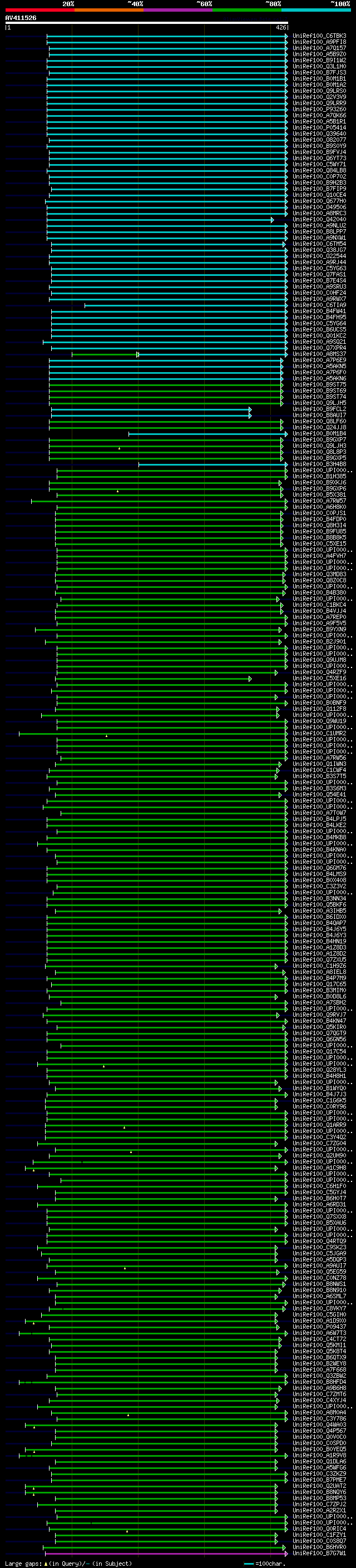
Task: Click hit label UniRef100_Q8H3I4
Action: [x=319, y=526]
